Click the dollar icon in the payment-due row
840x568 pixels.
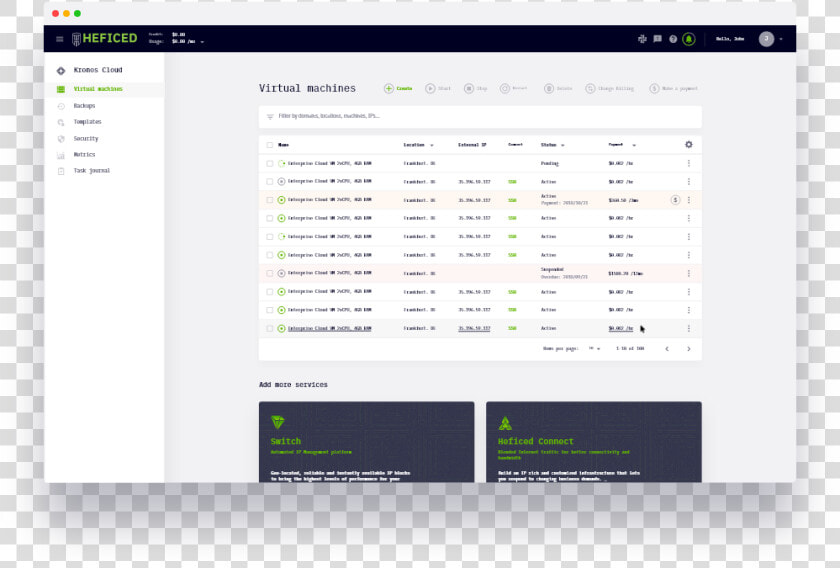coord(675,200)
